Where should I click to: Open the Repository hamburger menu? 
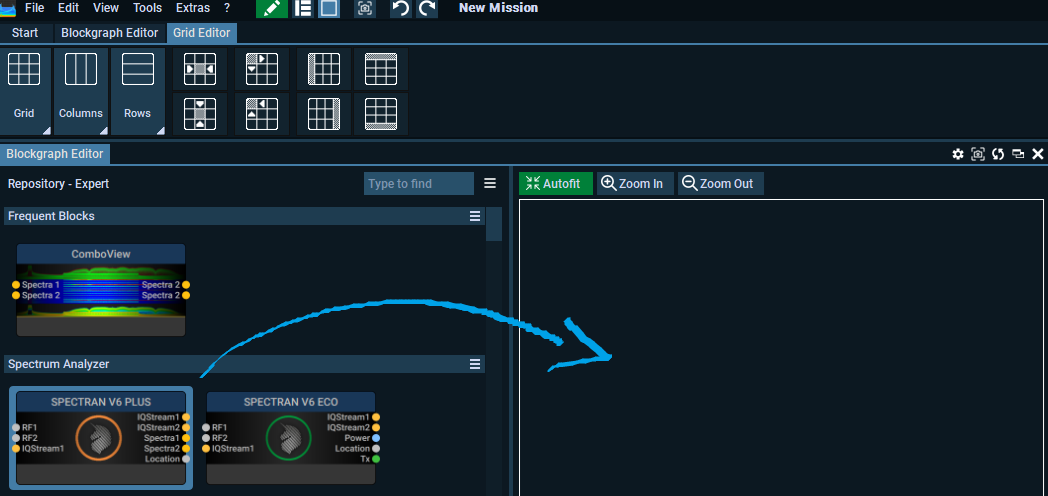coord(490,183)
